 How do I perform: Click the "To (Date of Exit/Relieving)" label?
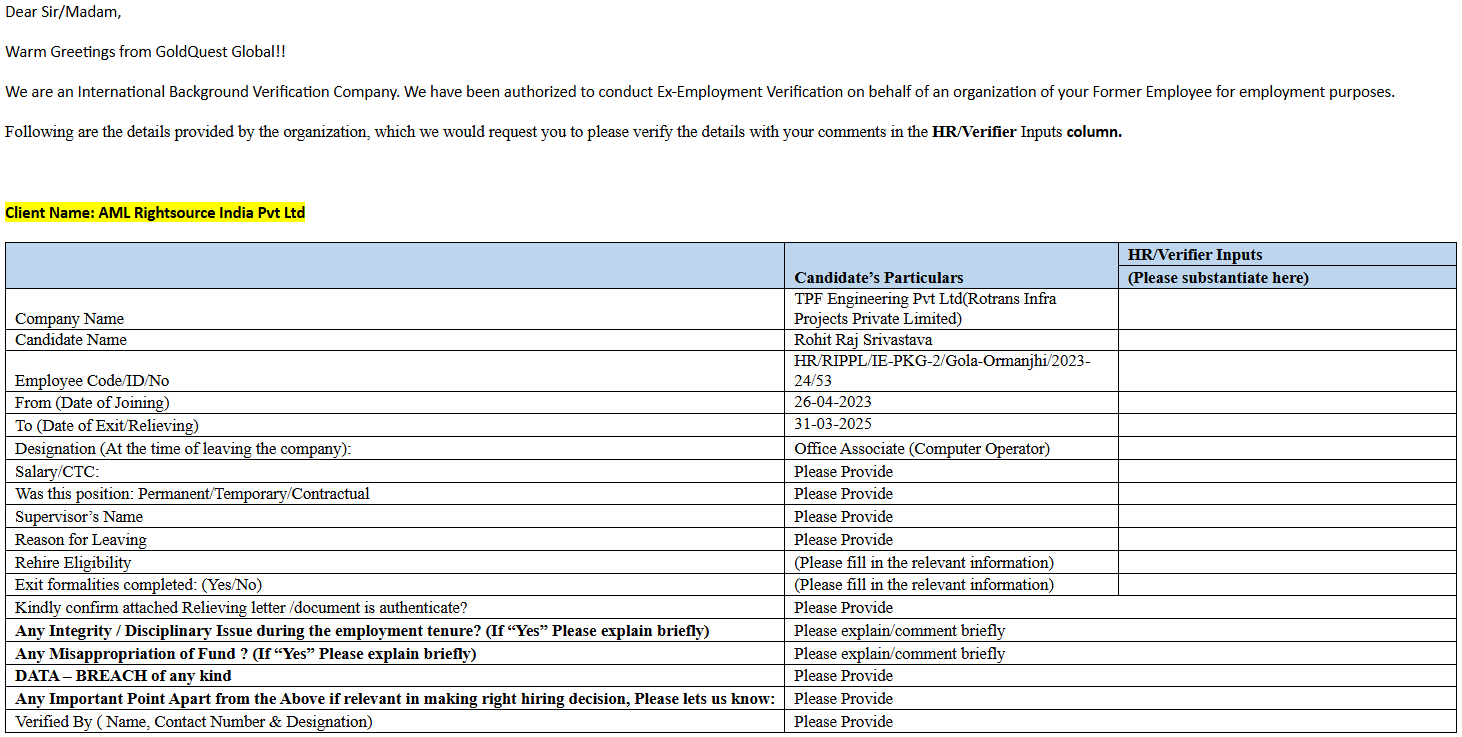pos(107,426)
